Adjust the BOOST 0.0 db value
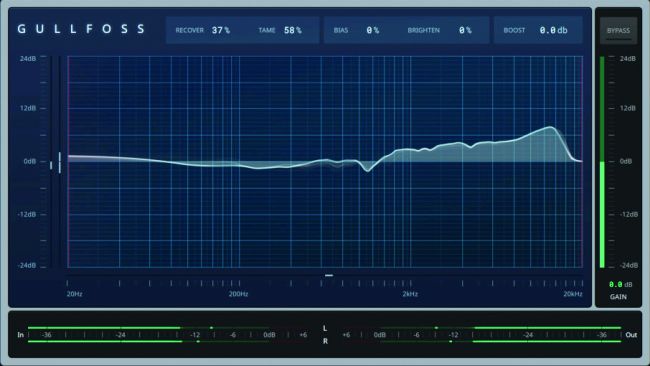 (x=553, y=30)
